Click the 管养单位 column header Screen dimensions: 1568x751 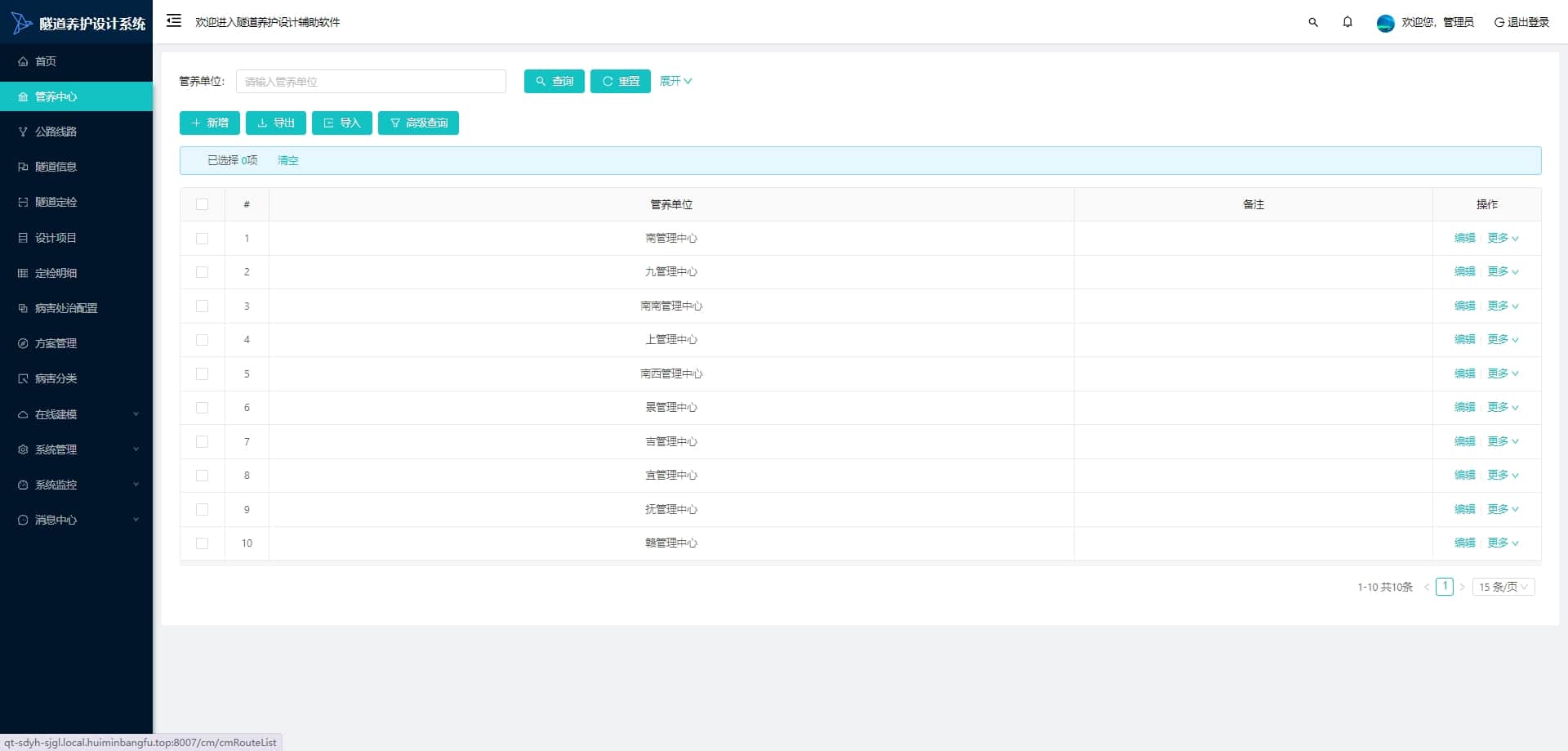click(x=671, y=204)
